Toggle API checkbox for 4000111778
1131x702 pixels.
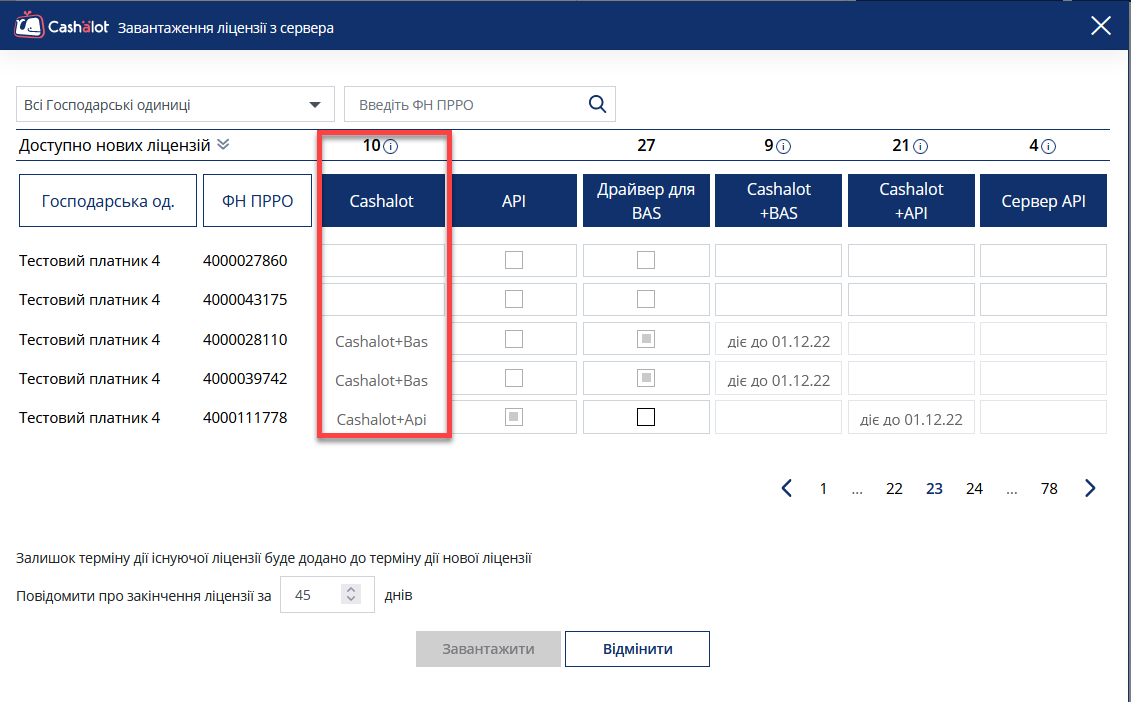coord(514,416)
